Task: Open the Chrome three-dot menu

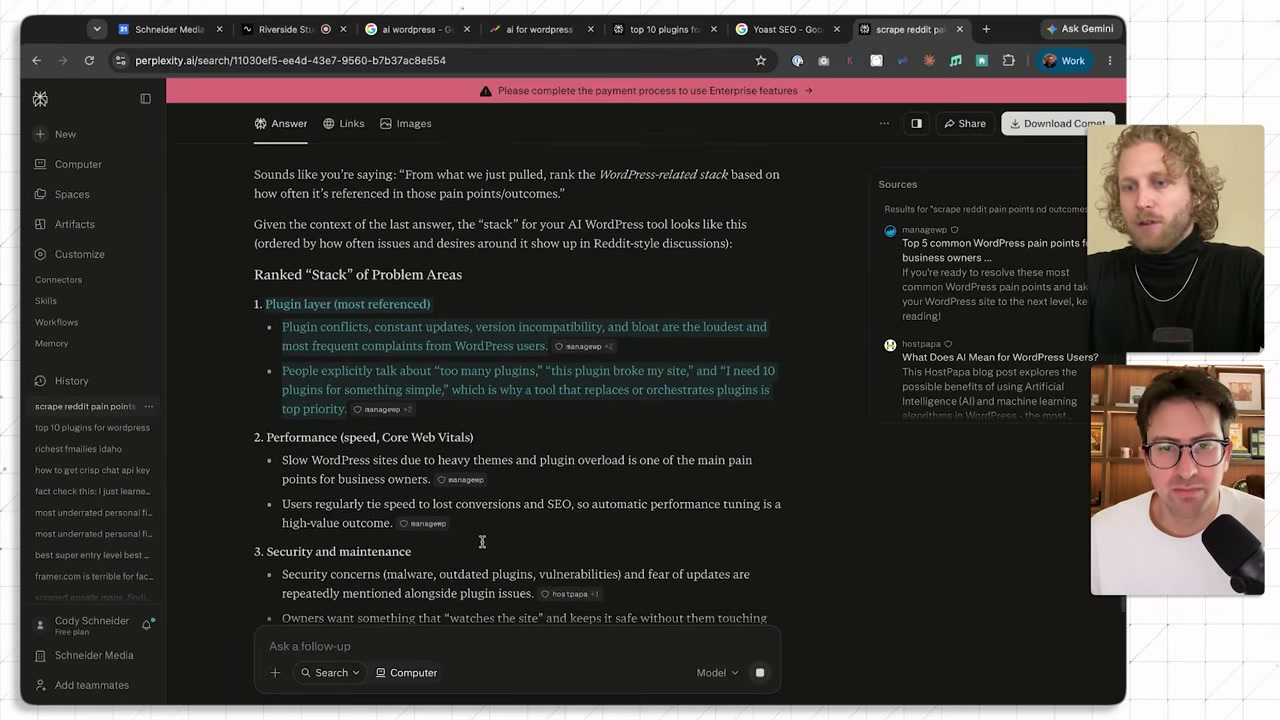Action: pyautogui.click(x=1109, y=61)
